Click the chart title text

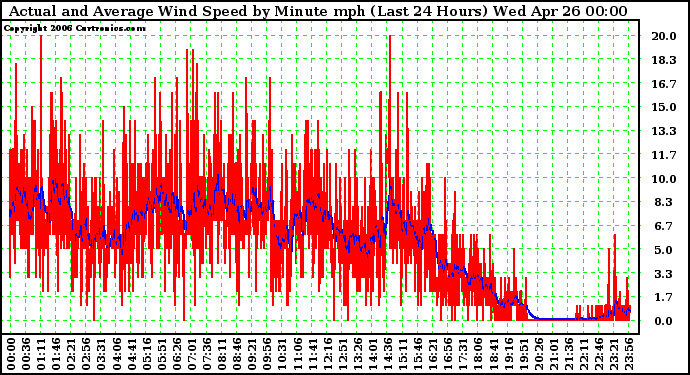coord(318,11)
